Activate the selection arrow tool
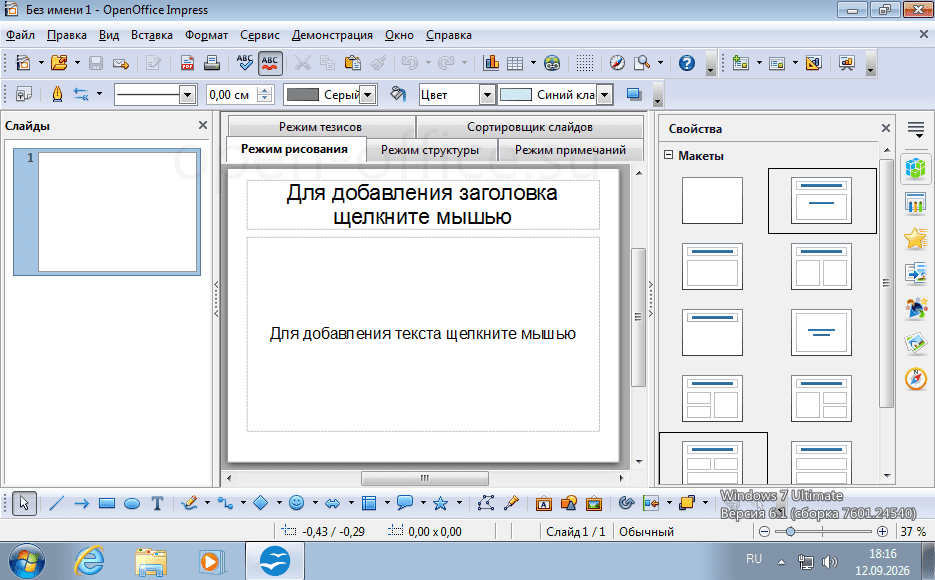Viewport: 935px width, 580px height. tap(24, 504)
